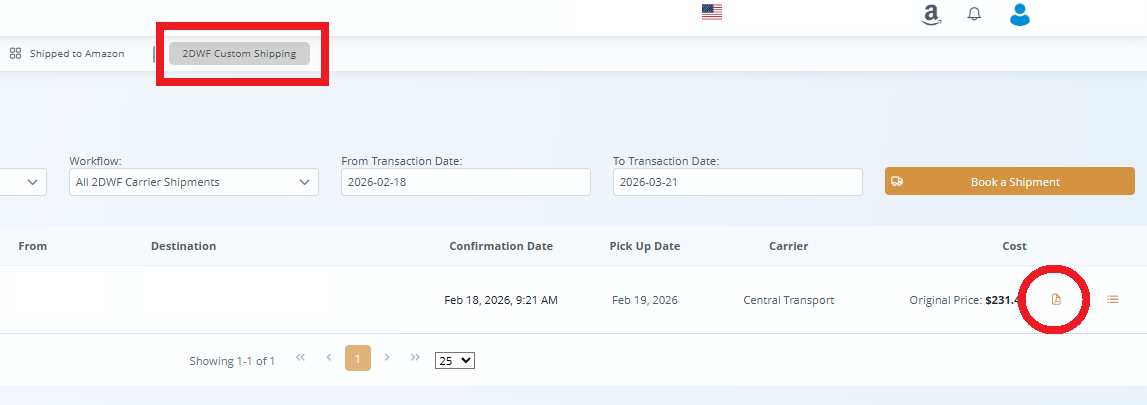Click the Confirmation Date column header
The width and height of the screenshot is (1147, 405).
coord(501,246)
